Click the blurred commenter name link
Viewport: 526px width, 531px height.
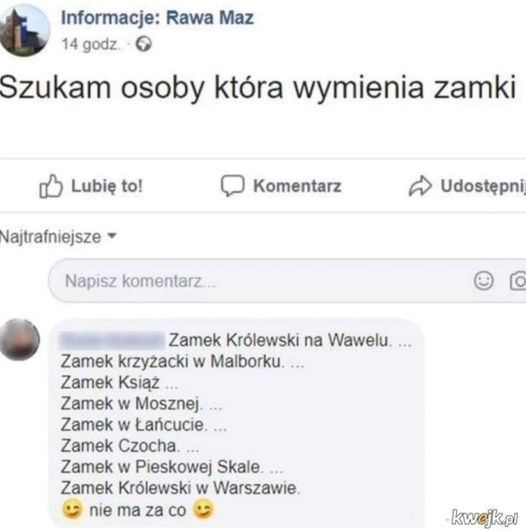[111, 340]
